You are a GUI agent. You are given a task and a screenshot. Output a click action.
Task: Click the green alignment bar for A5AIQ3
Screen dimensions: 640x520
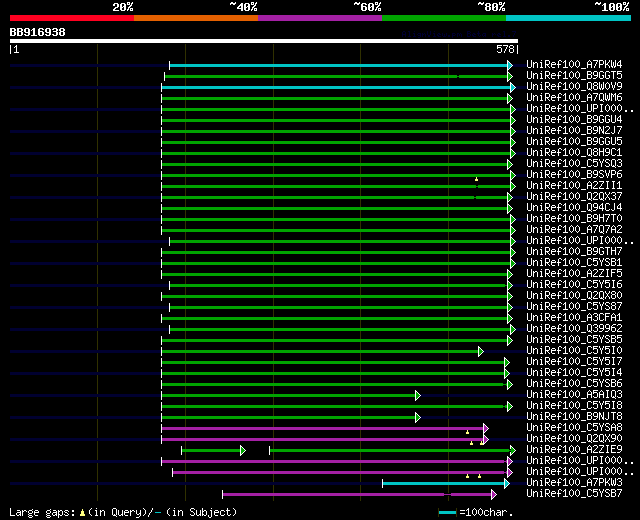click(x=289, y=396)
